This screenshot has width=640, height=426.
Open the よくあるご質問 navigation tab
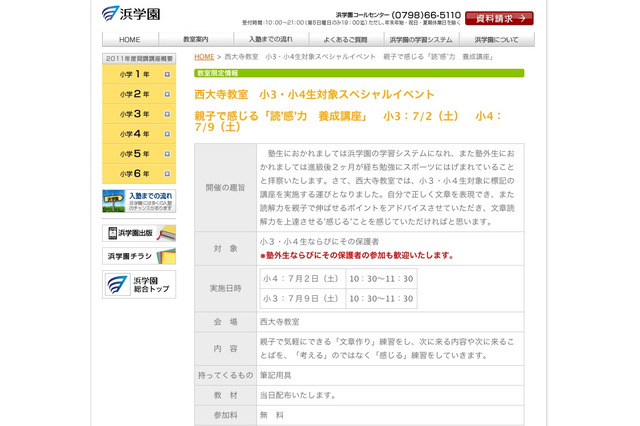[x=346, y=40]
